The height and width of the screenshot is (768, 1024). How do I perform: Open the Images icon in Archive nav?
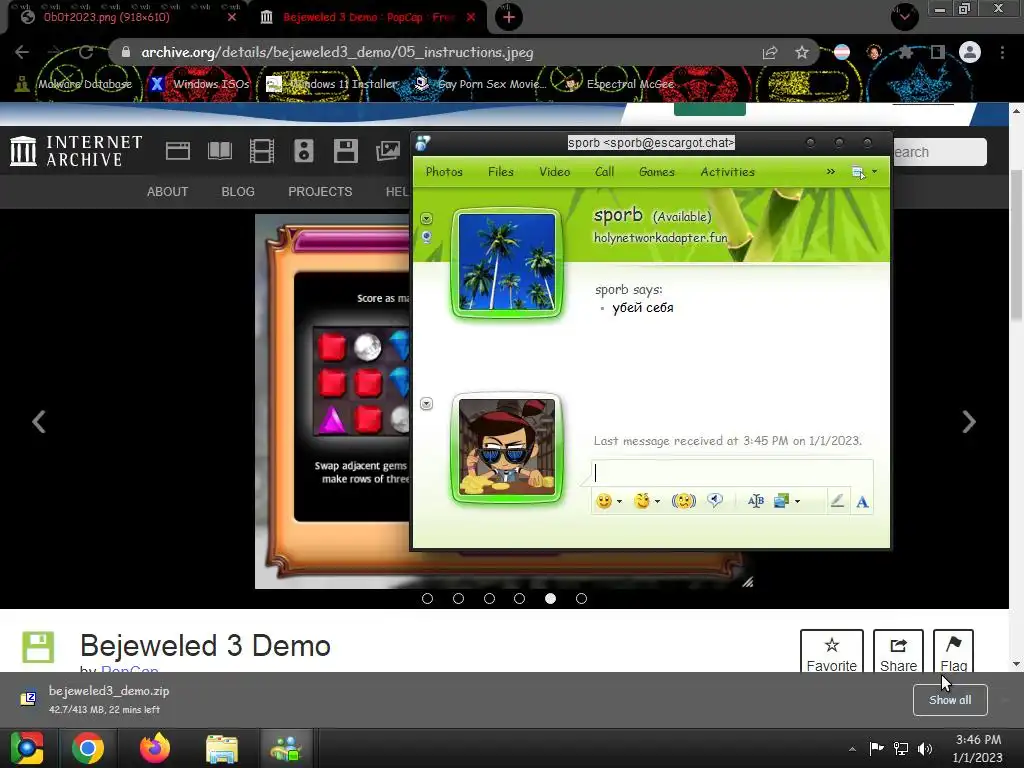click(x=388, y=151)
